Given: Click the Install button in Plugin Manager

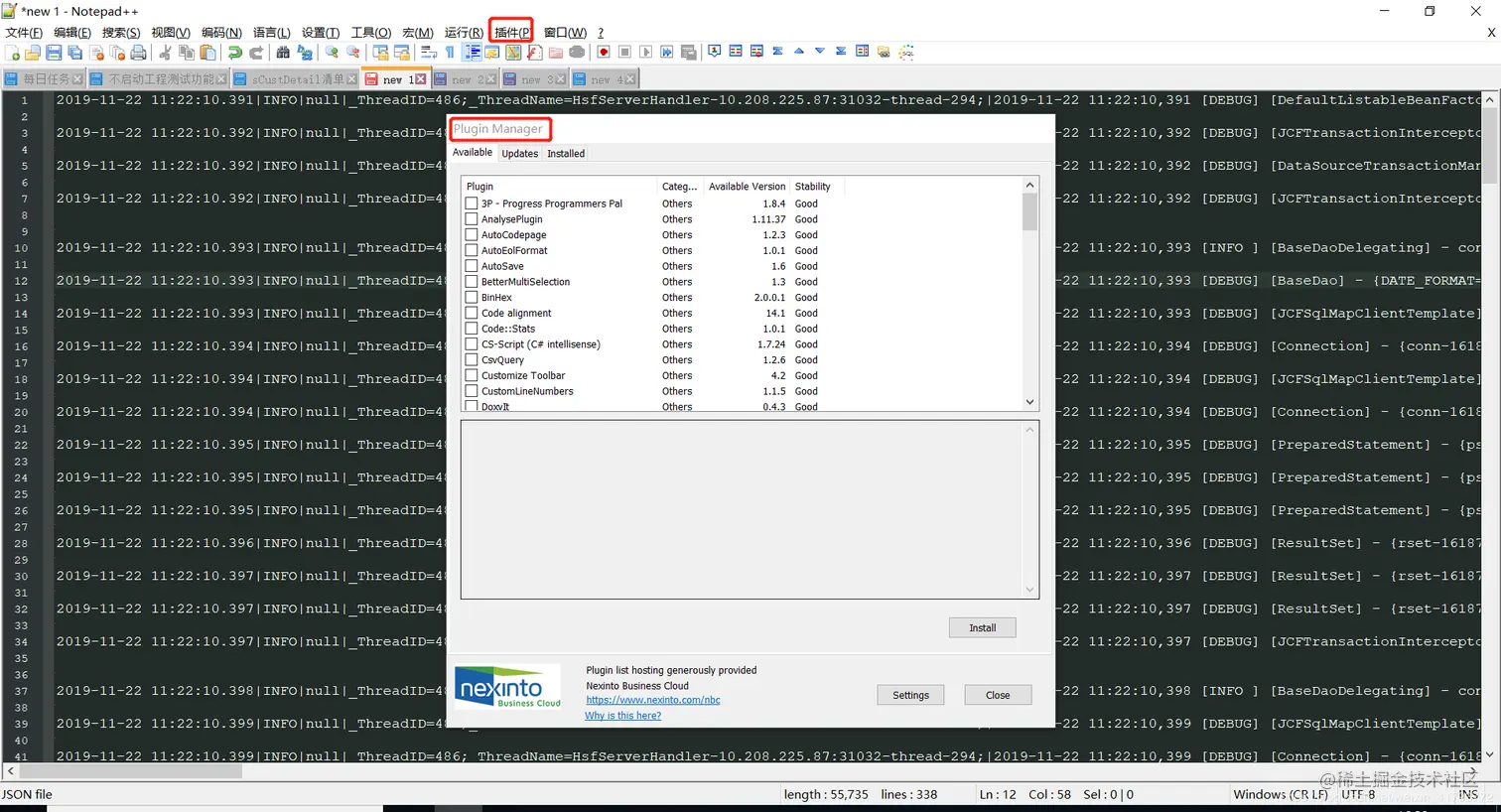Looking at the screenshot, I should [981, 627].
